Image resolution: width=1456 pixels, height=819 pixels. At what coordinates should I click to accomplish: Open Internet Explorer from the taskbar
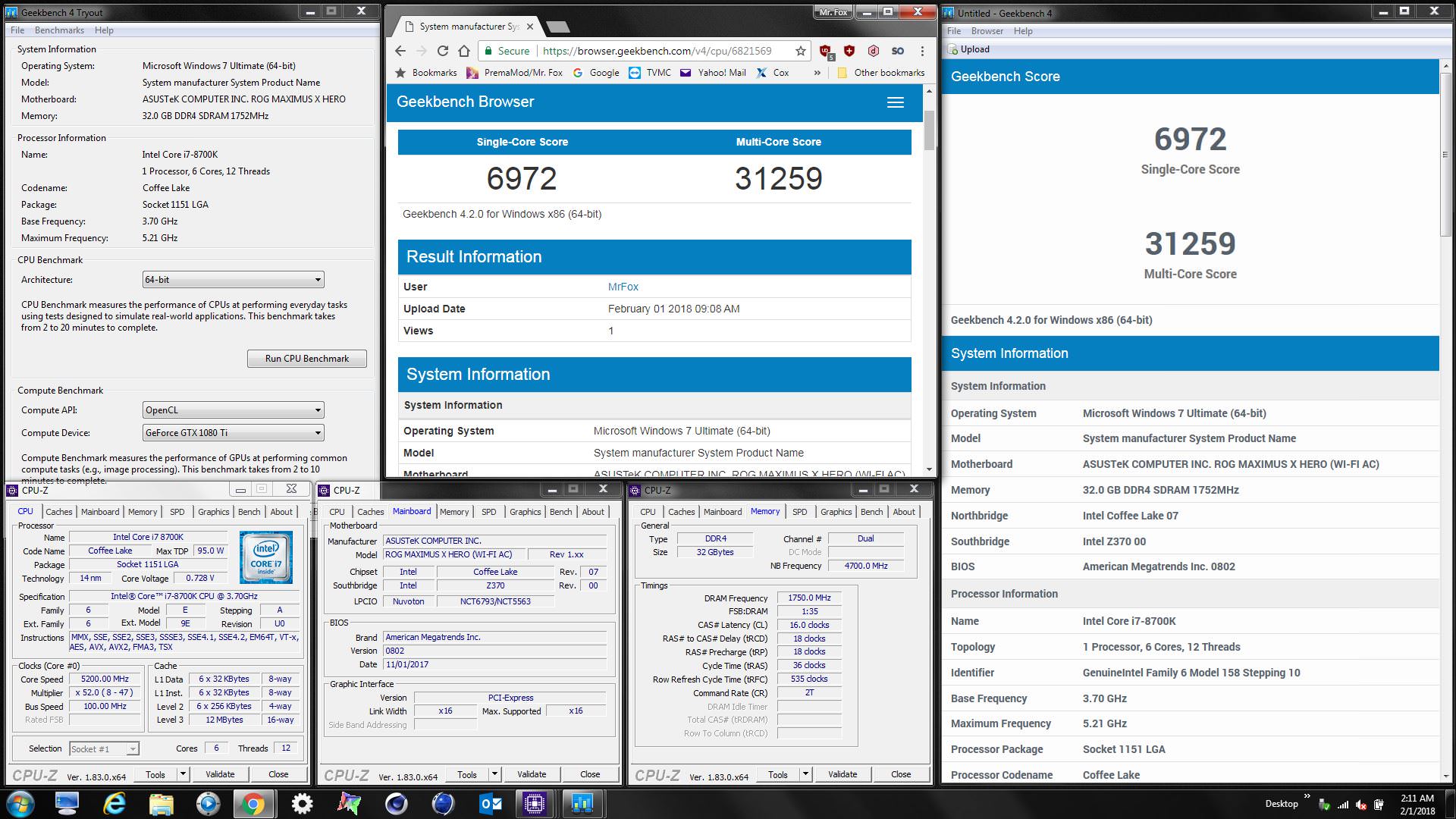(x=114, y=803)
